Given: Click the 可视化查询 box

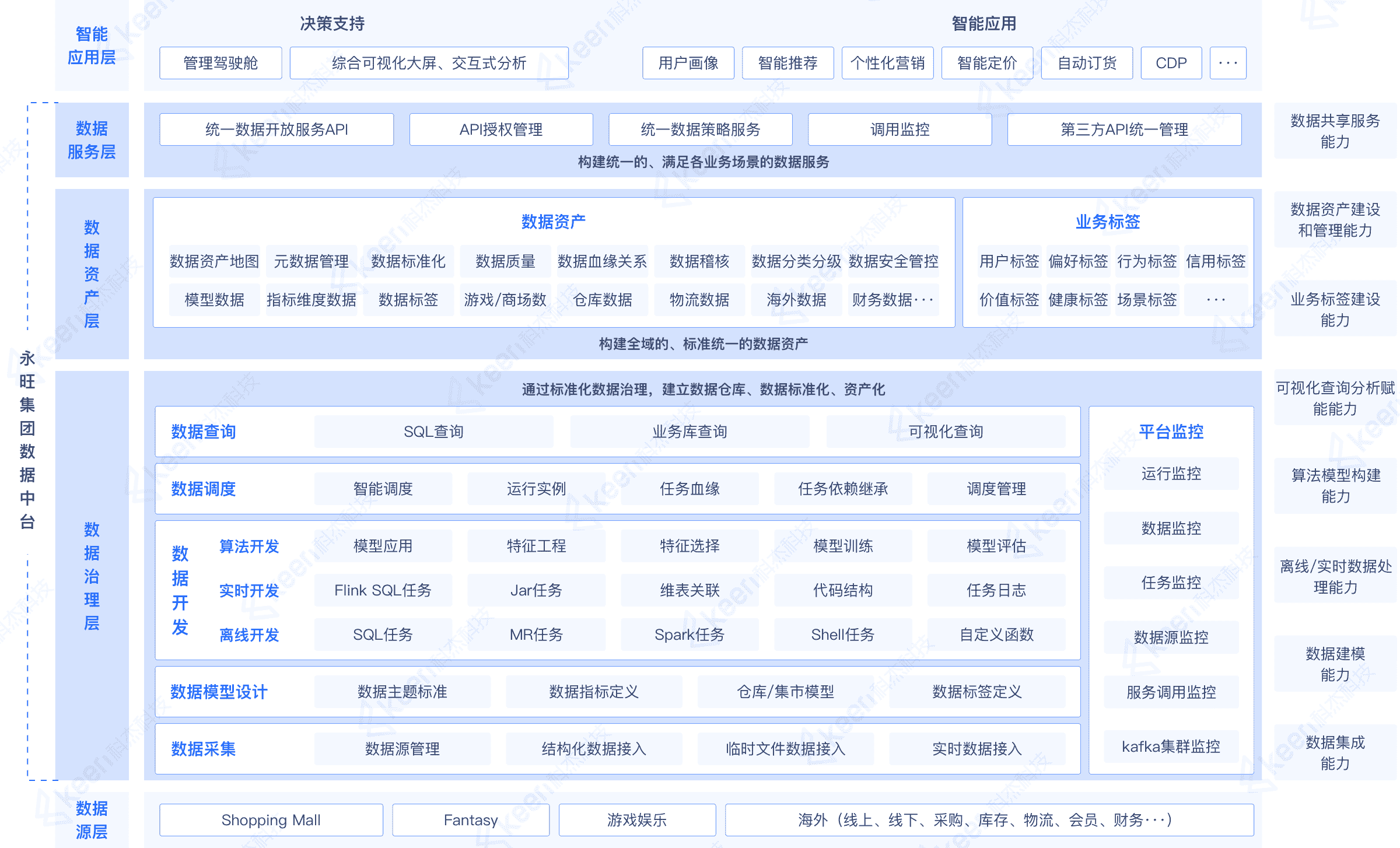Looking at the screenshot, I should 946,432.
